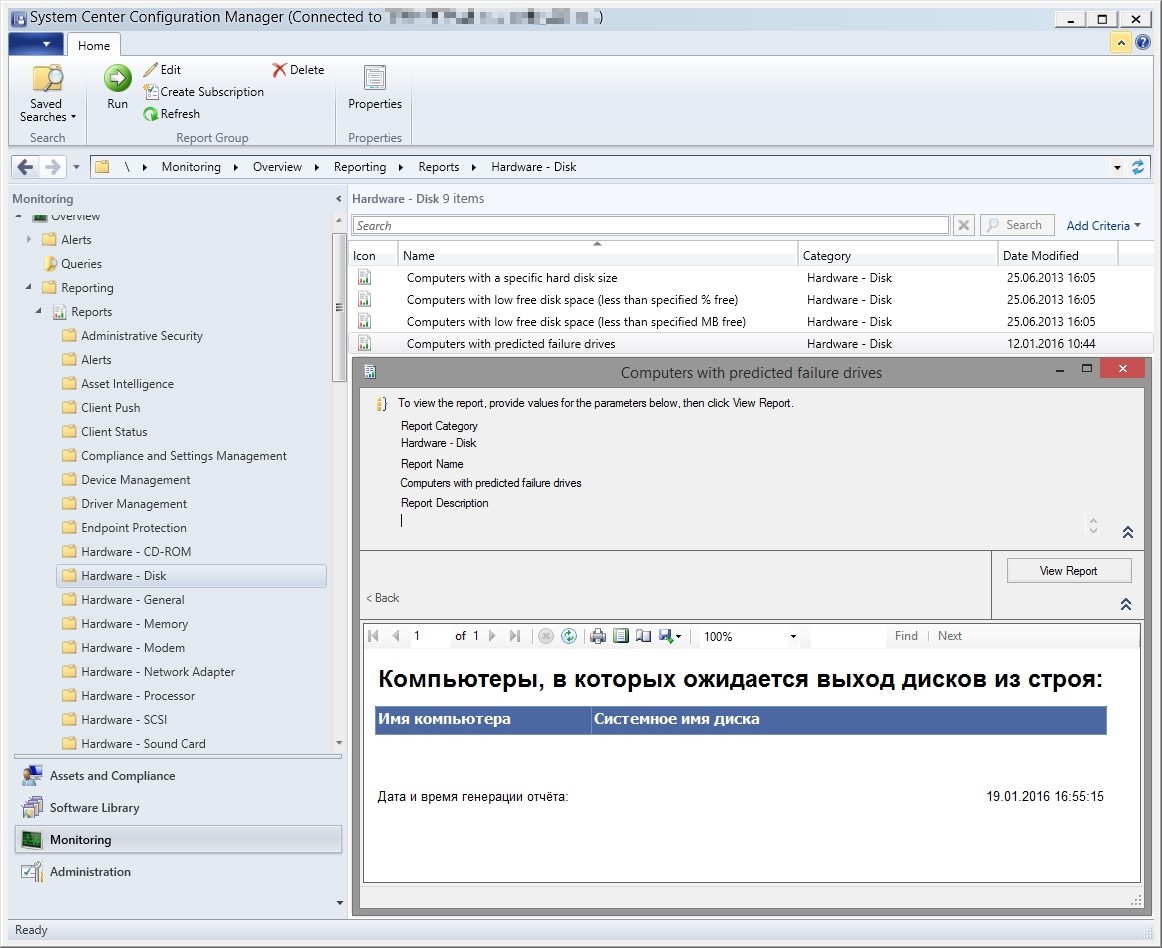Click Reports in breadcrumb bar
The height and width of the screenshot is (948, 1162).
439,168
